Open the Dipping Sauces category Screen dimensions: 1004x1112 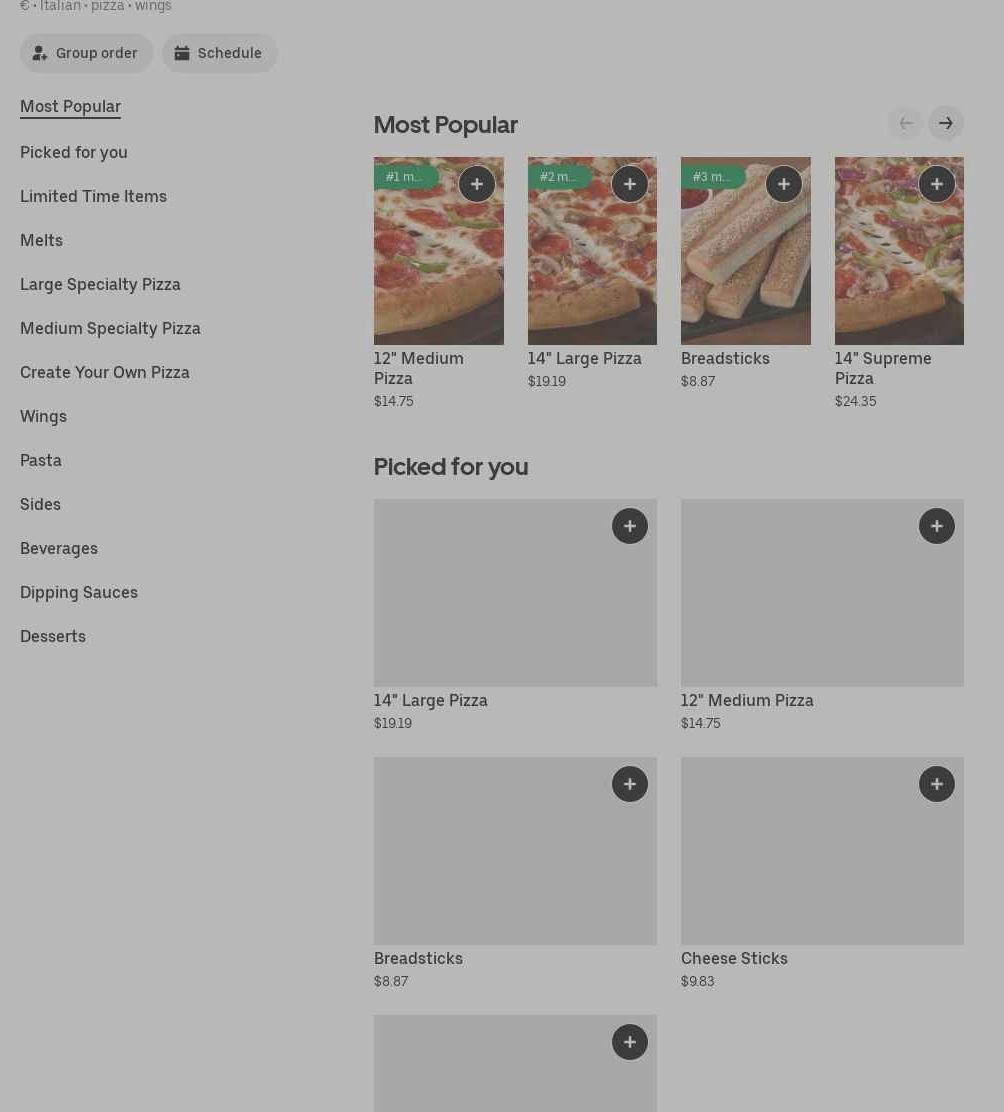pos(79,592)
